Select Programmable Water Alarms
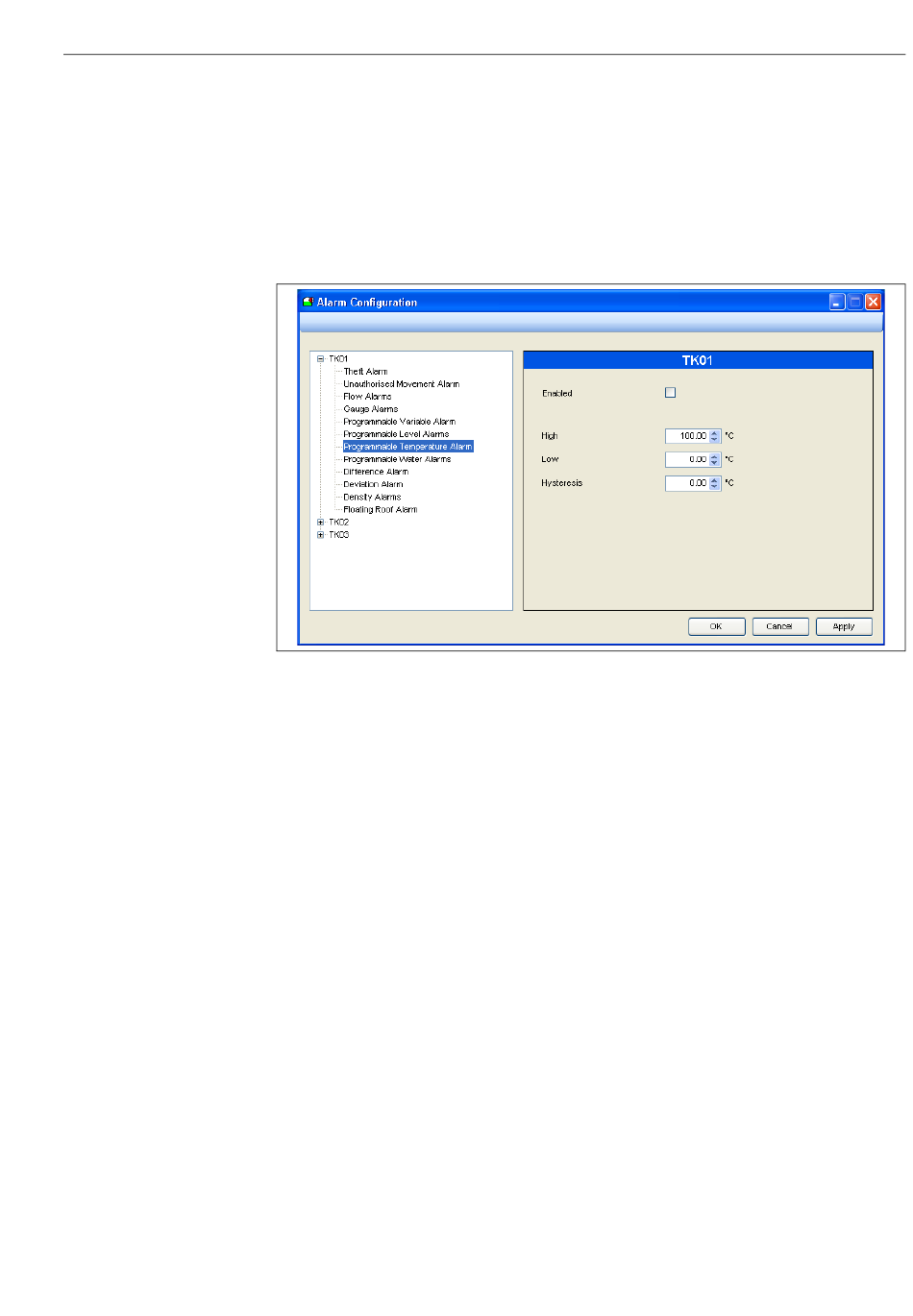 [397, 459]
